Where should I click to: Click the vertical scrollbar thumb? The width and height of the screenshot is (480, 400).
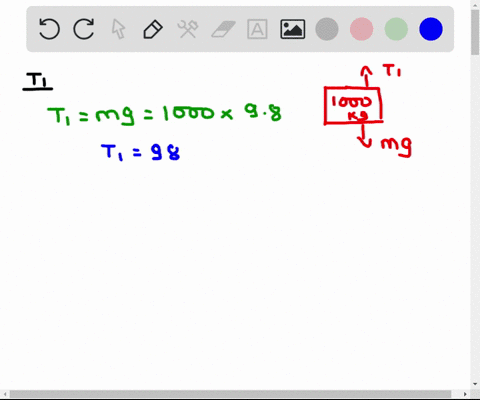pos(475,33)
